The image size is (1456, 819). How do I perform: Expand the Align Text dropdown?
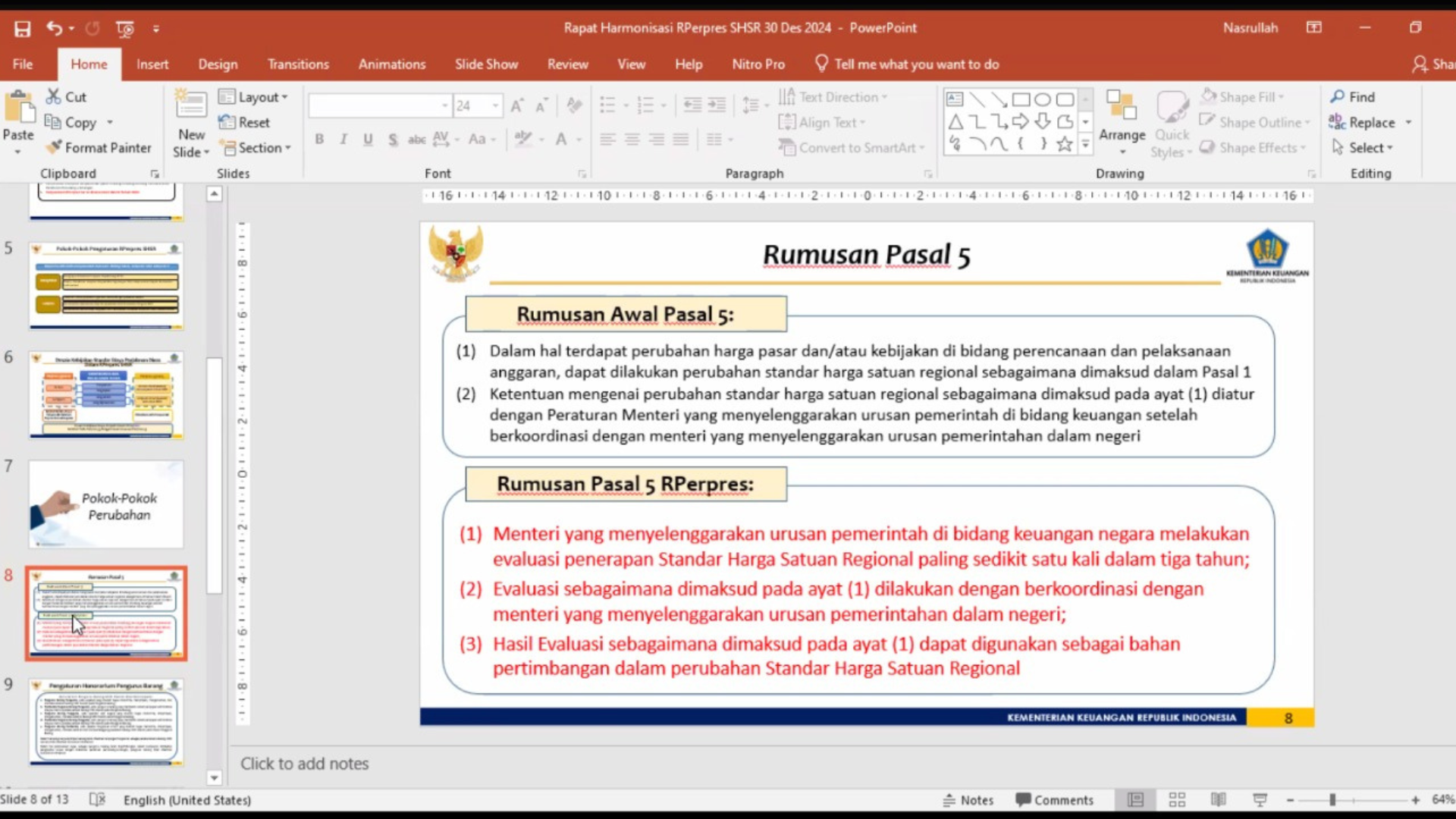[821, 122]
